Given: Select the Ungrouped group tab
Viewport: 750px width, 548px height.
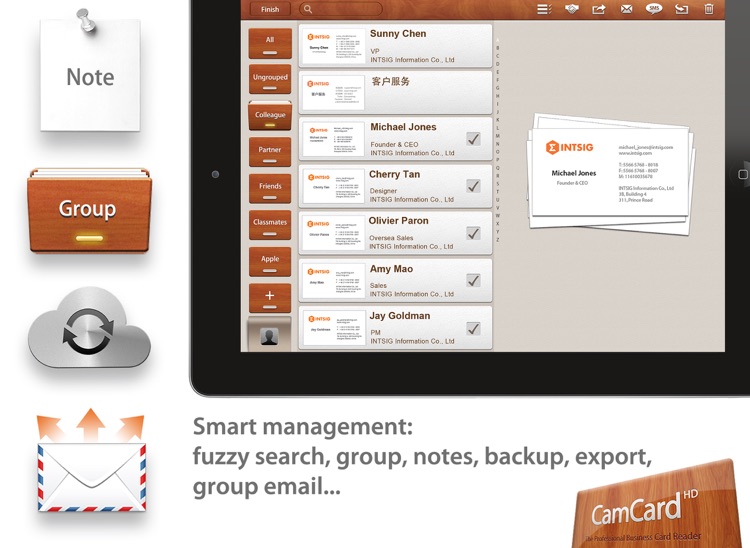Looking at the screenshot, I should (x=270, y=80).
